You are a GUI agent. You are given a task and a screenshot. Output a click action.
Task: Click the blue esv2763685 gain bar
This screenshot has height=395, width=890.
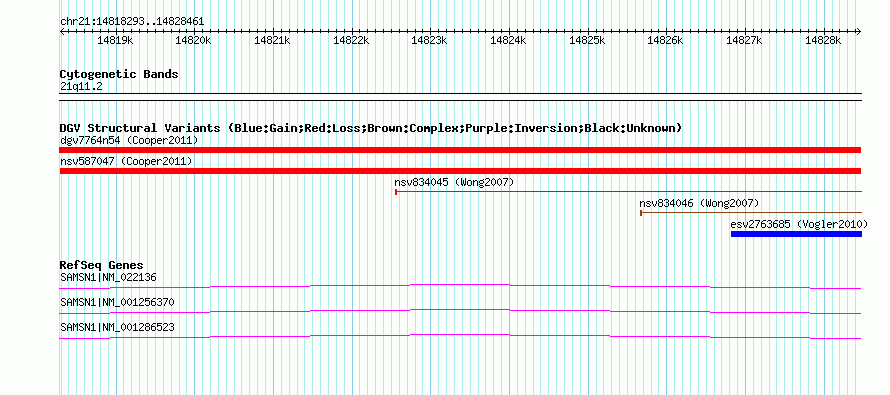796,234
